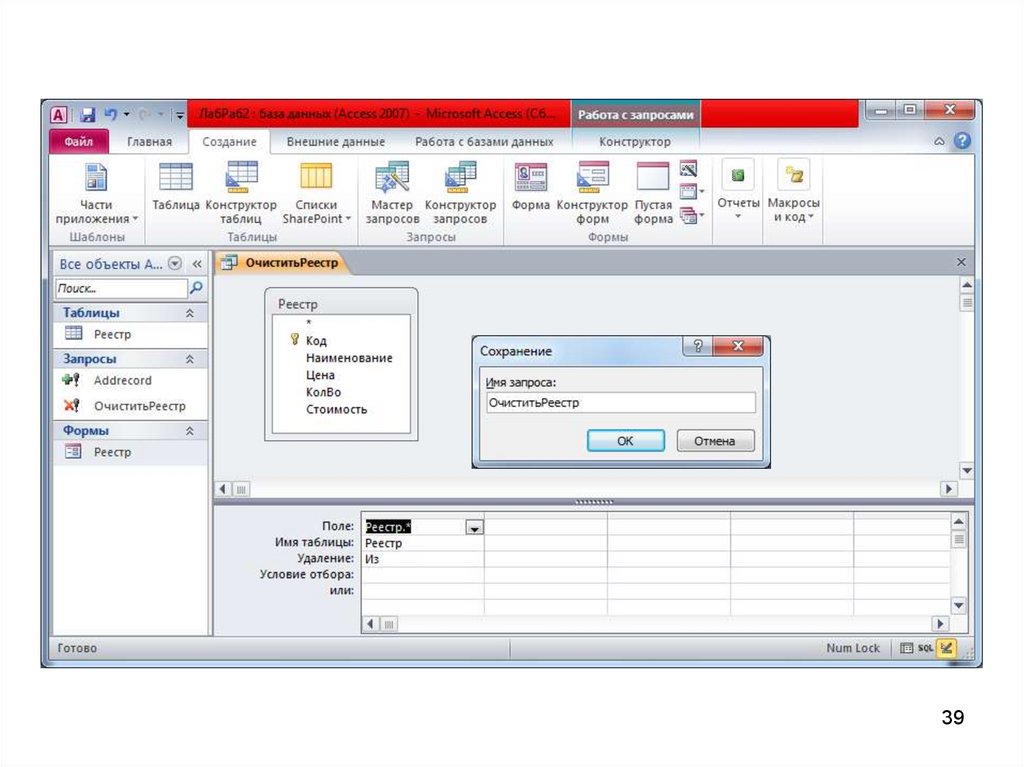The height and width of the screenshot is (767, 1024).
Task: Switch to the Внешние данные tab
Action: click(336, 142)
